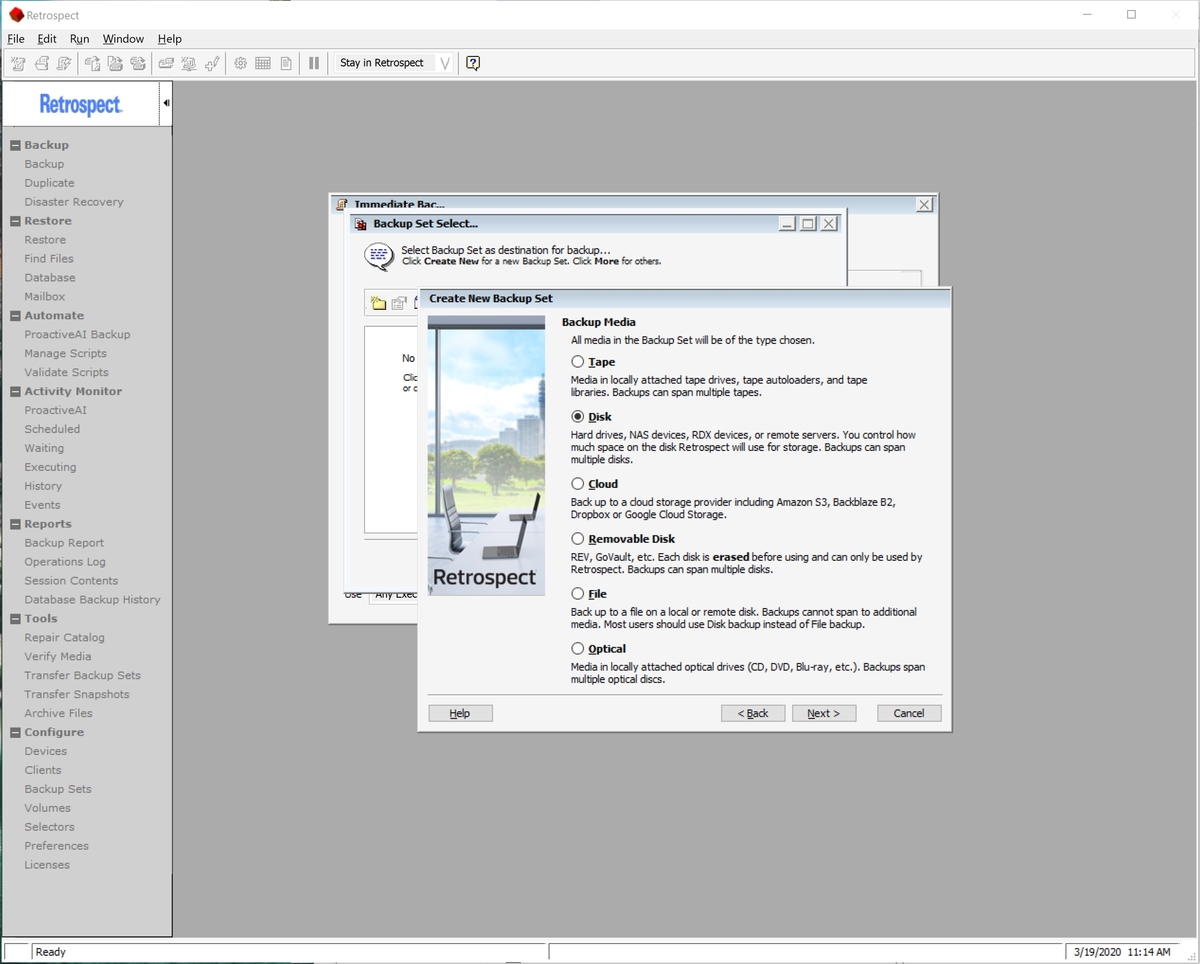Collapse the Tools section
Screen dimensions: 1200x964
pos(15,619)
